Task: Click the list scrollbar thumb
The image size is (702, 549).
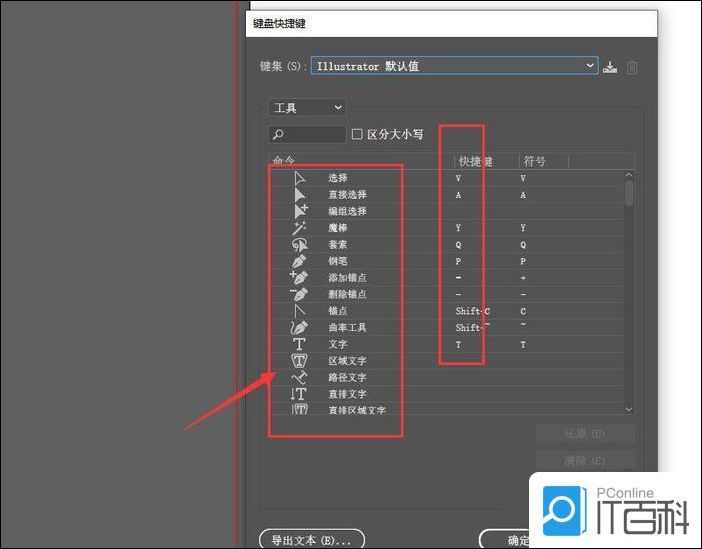Action: click(x=629, y=193)
